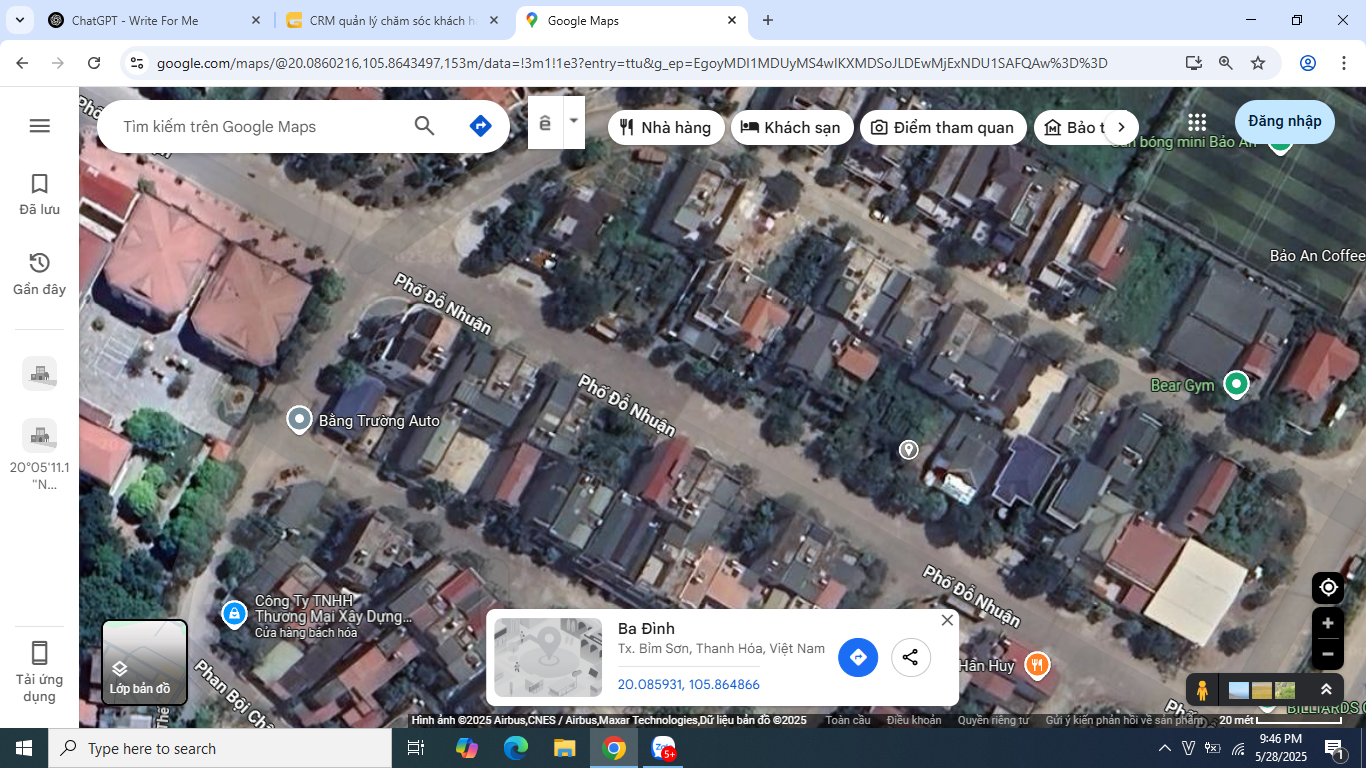This screenshot has width=1366, height=768.
Task: Open the page zoom indicator in address bar
Action: pyautogui.click(x=1225, y=63)
